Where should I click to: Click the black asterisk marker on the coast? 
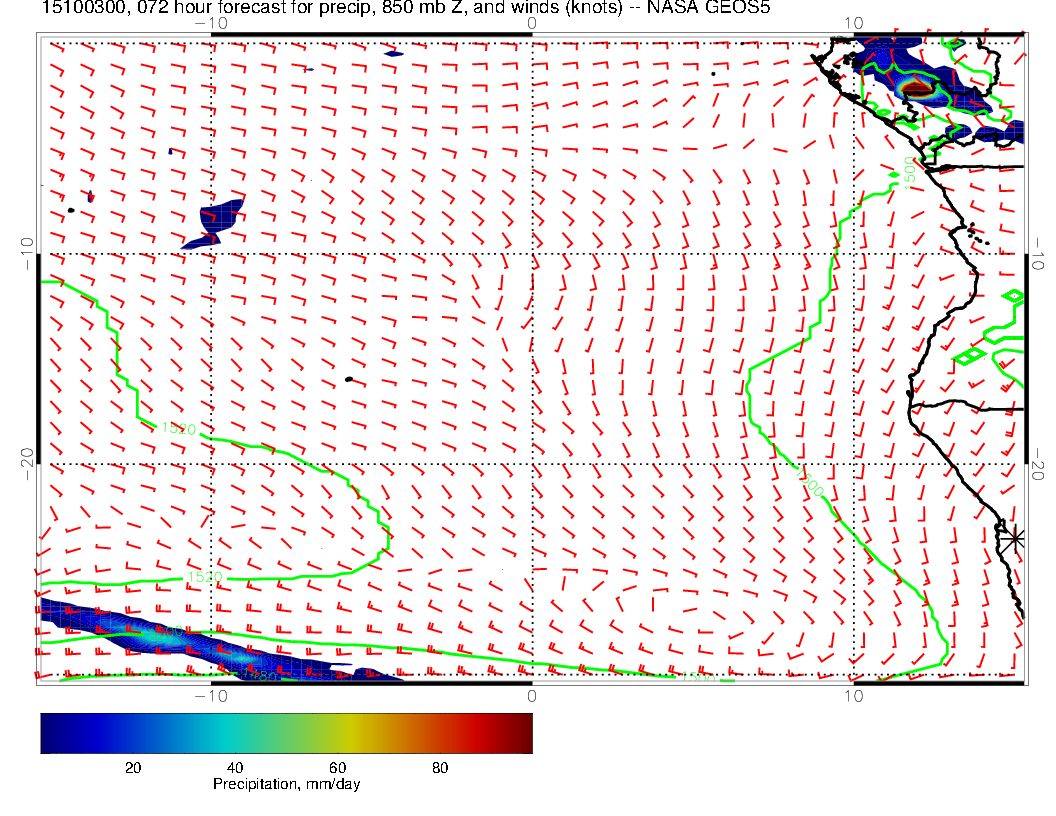pyautogui.click(x=1015, y=537)
